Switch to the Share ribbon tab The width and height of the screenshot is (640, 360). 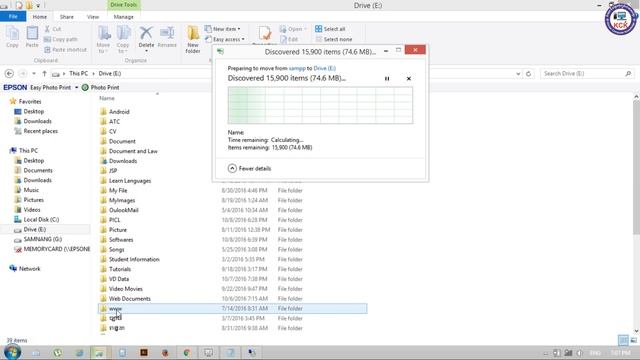tap(67, 17)
